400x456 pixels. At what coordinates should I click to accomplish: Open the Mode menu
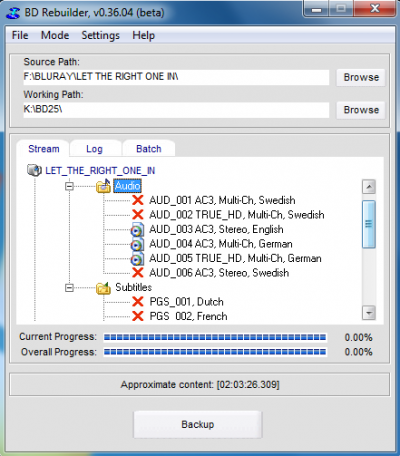(x=55, y=35)
